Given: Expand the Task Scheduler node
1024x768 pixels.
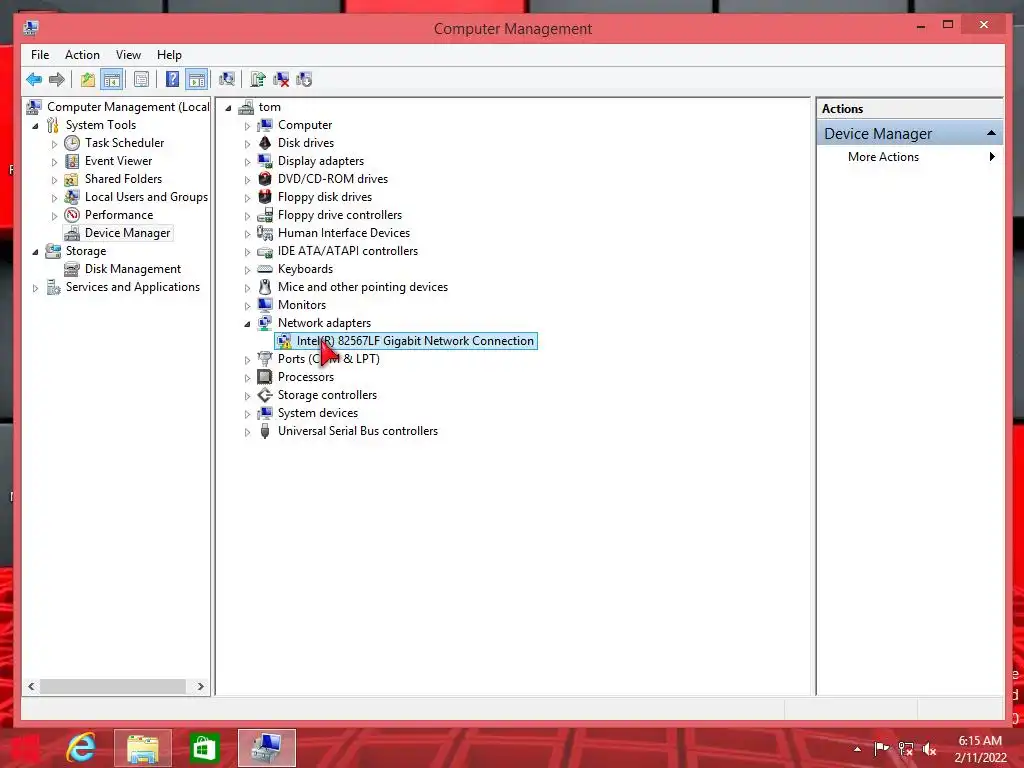Looking at the screenshot, I should tap(54, 144).
